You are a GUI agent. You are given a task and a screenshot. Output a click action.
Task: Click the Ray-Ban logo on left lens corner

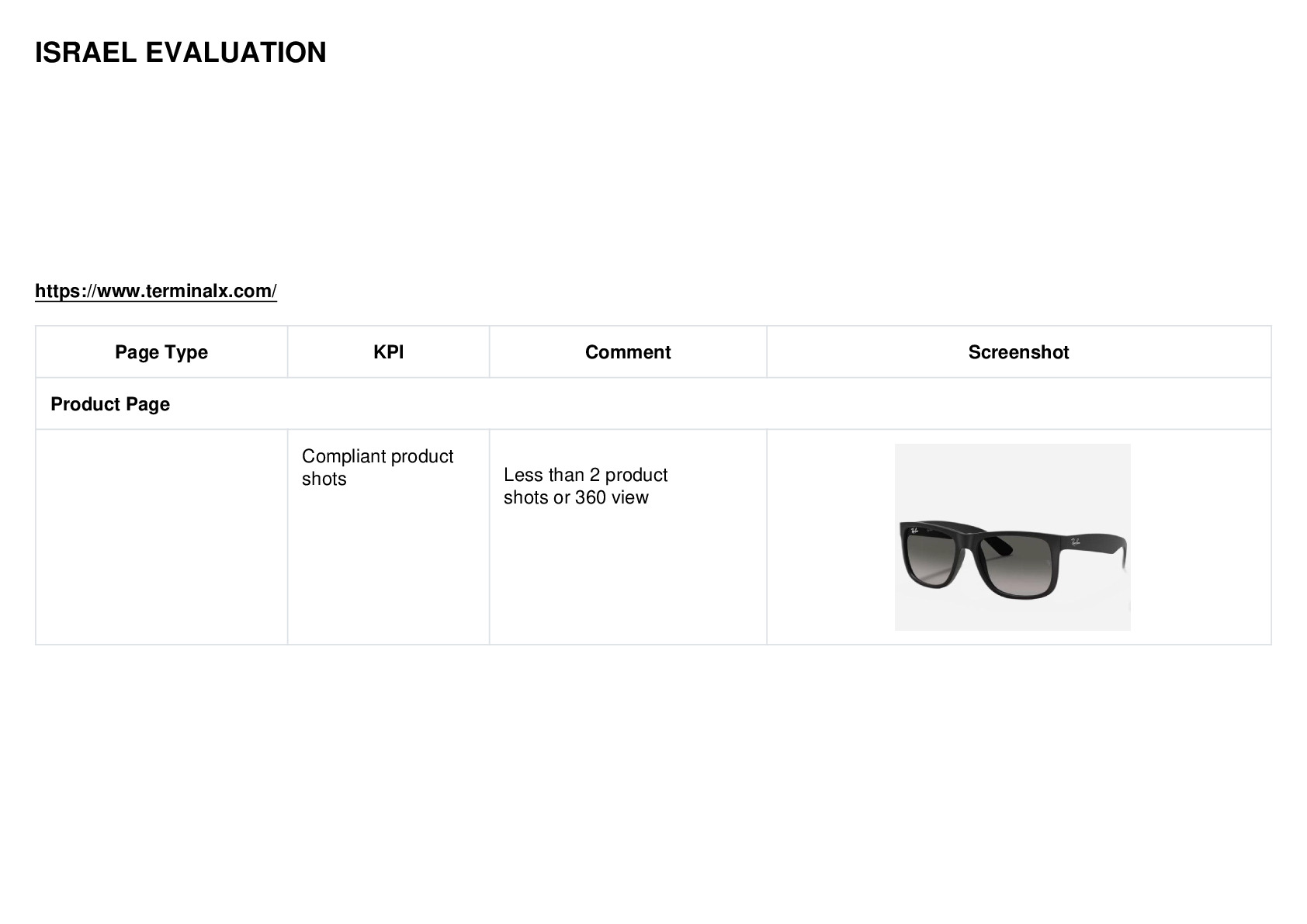click(914, 531)
